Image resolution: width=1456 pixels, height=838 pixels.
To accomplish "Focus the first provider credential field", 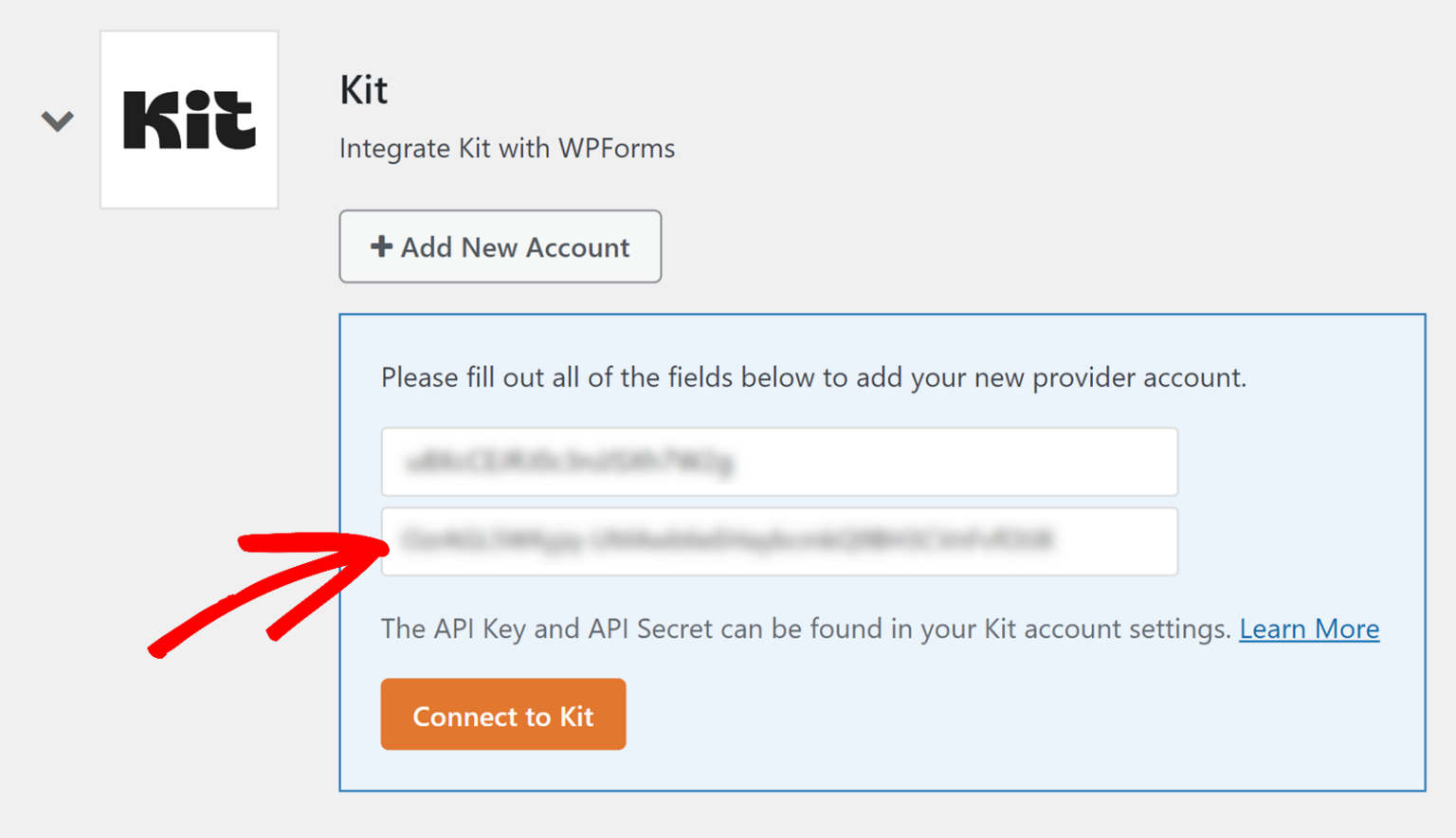I will coord(779,462).
